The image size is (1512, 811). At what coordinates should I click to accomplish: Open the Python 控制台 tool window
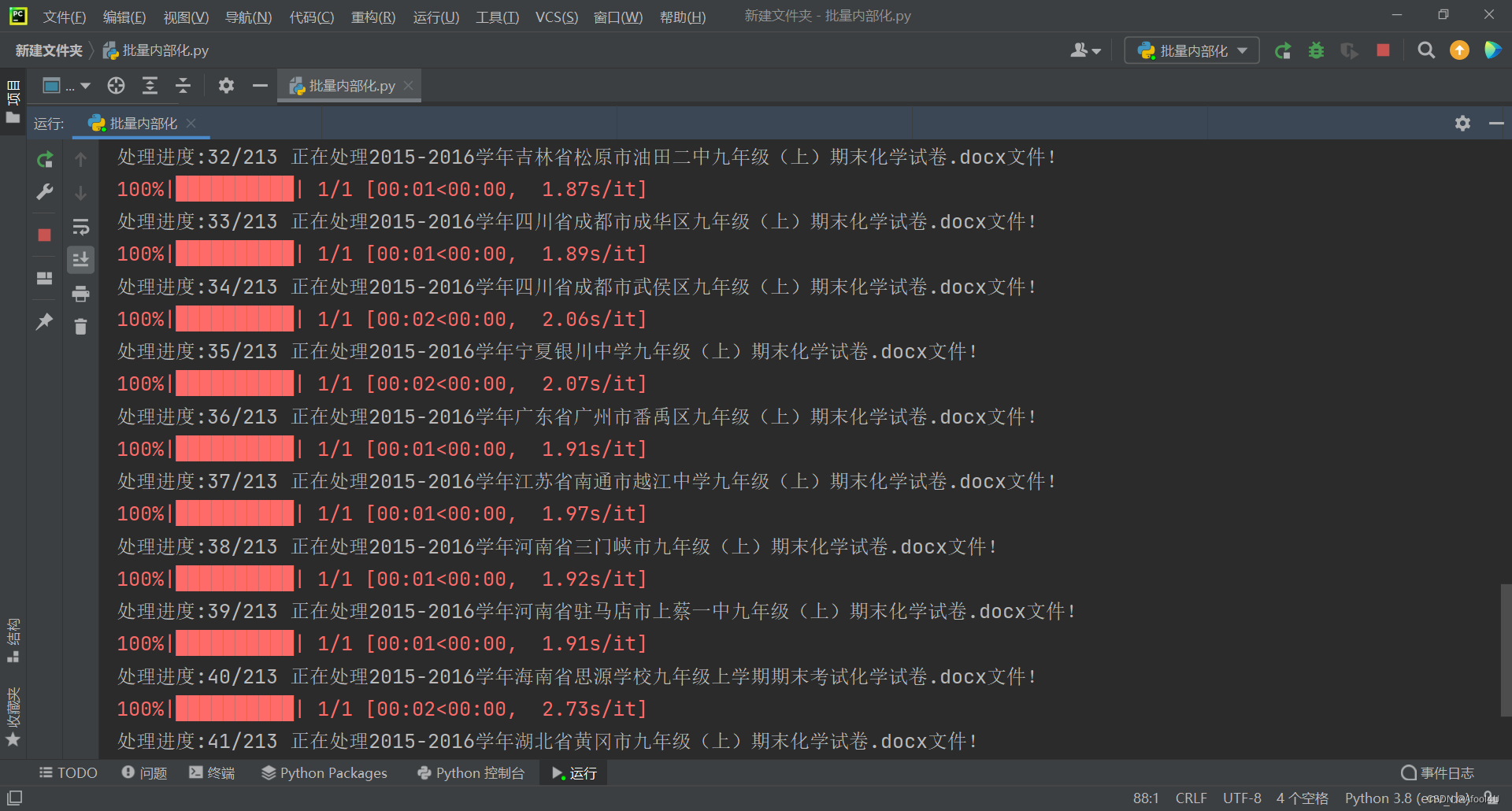[x=470, y=773]
